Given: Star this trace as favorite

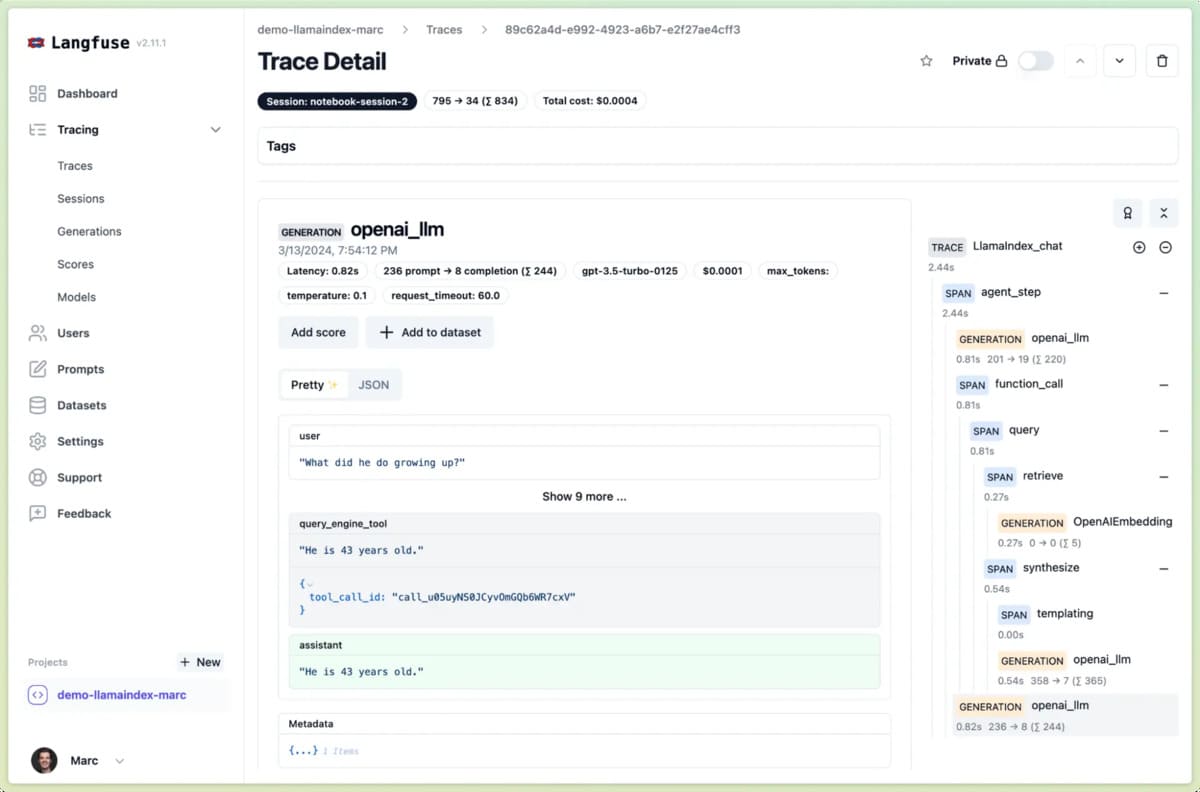Looking at the screenshot, I should 926,61.
